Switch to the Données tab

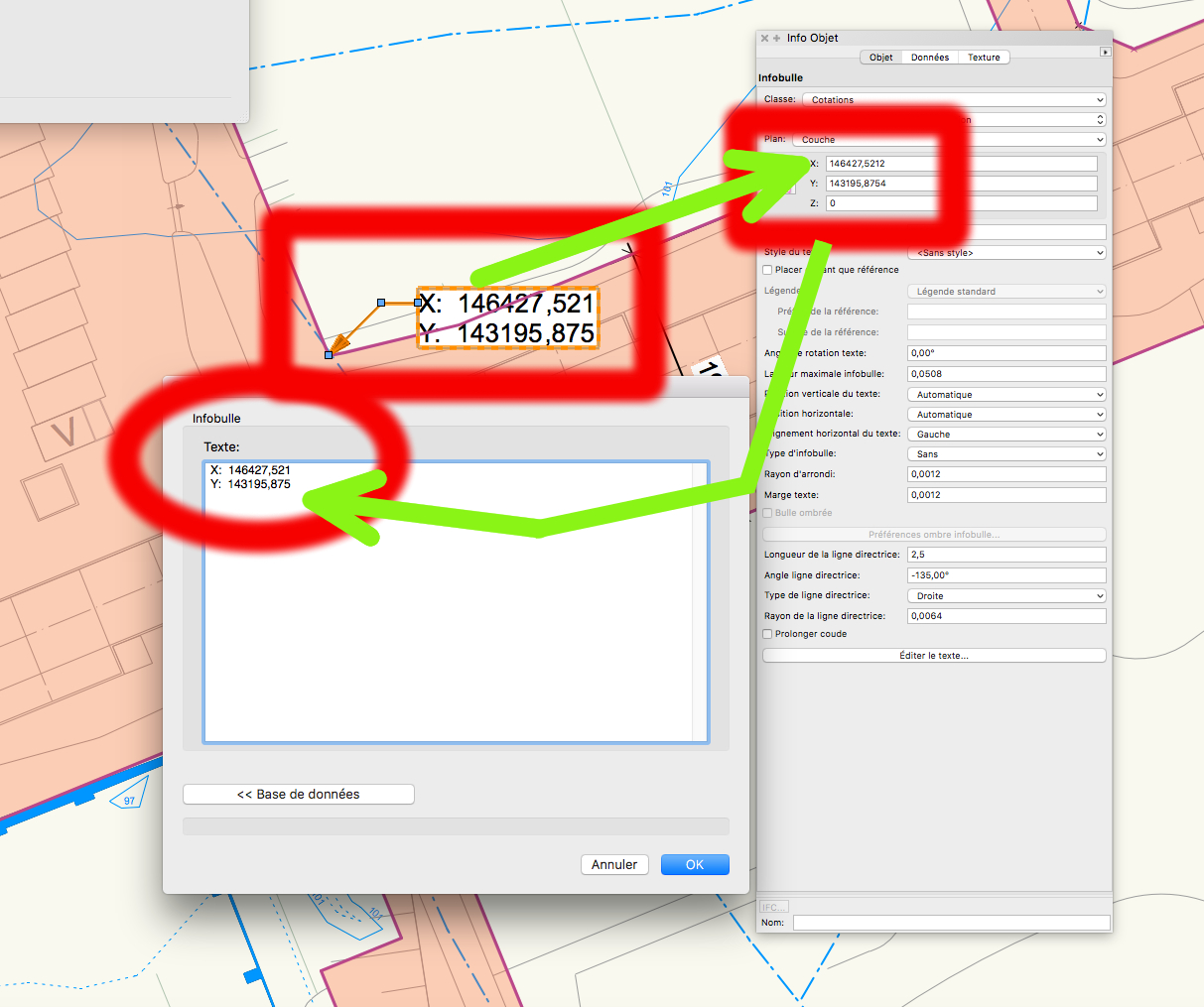tap(930, 58)
